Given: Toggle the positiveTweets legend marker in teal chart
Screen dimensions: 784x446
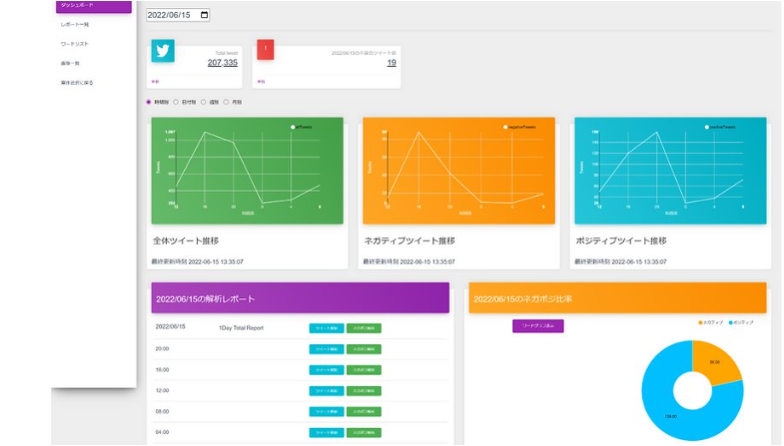Looking at the screenshot, I should click(707, 127).
